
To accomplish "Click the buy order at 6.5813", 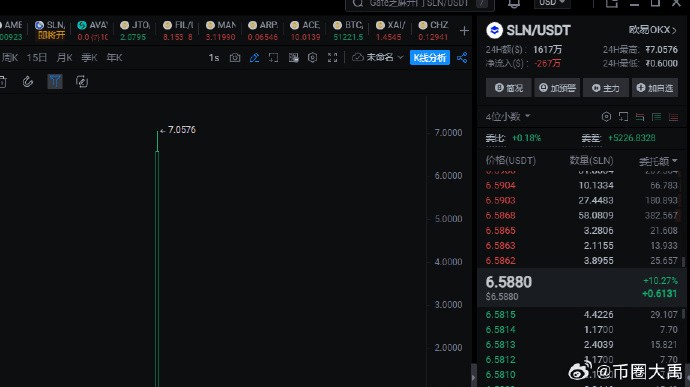I will (581, 345).
